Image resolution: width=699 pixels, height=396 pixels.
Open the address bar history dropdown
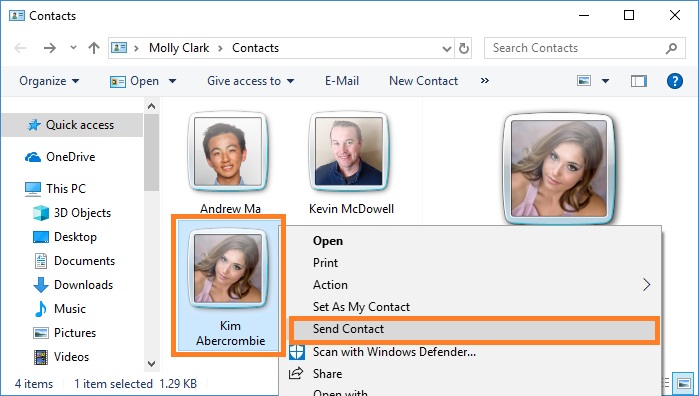point(447,48)
